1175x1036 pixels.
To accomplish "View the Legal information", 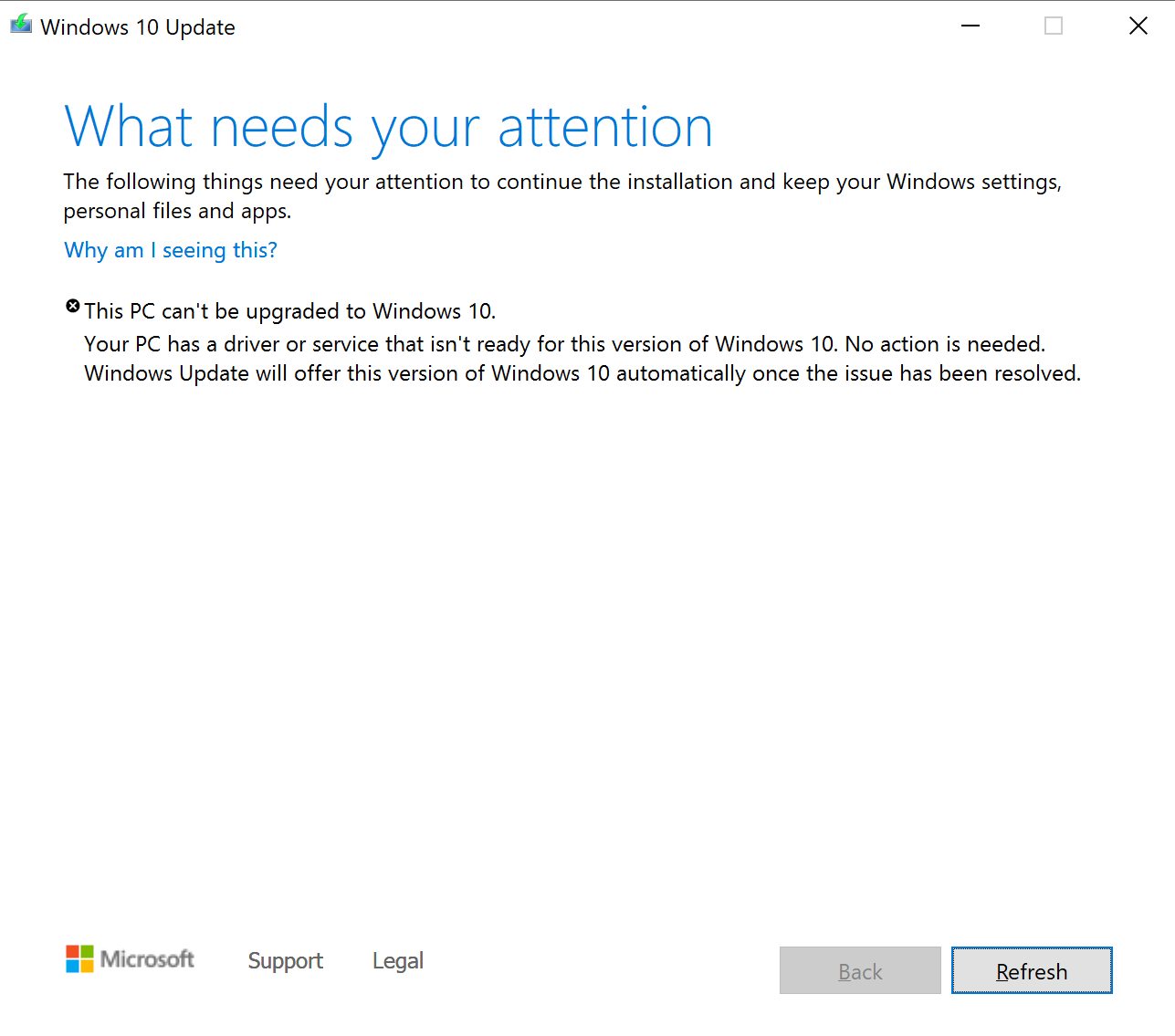I will (x=397, y=960).
